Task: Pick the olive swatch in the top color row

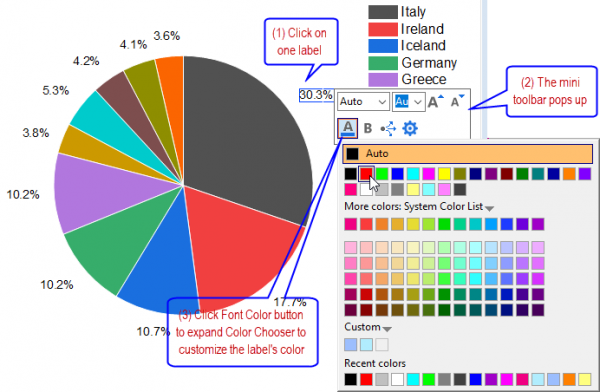Action: [460, 174]
